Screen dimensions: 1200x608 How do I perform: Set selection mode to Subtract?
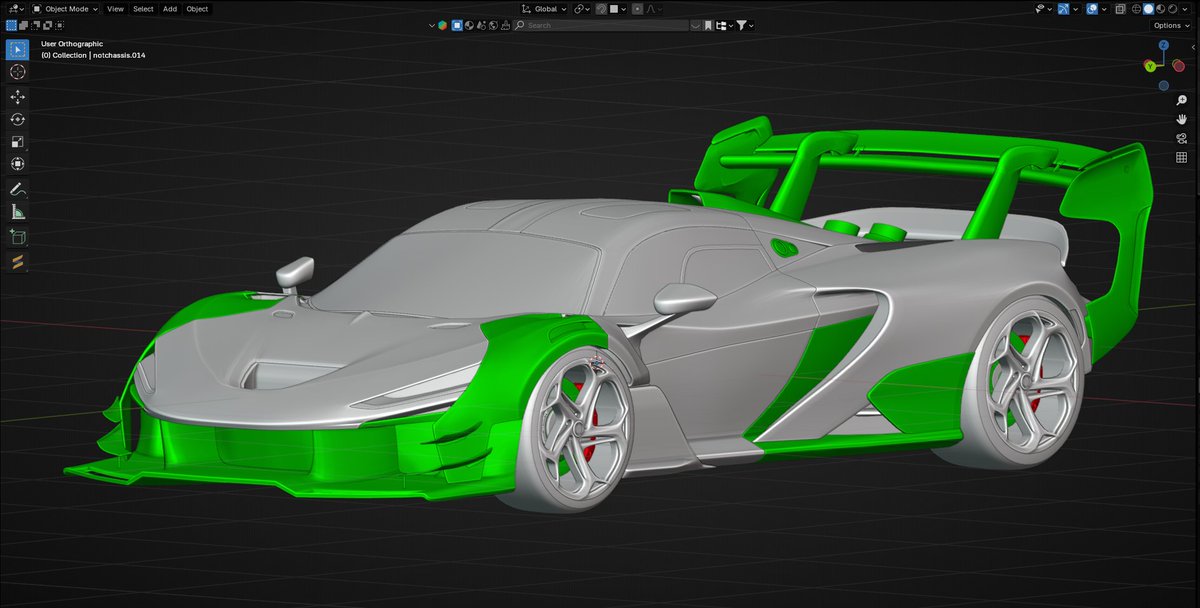click(37, 25)
